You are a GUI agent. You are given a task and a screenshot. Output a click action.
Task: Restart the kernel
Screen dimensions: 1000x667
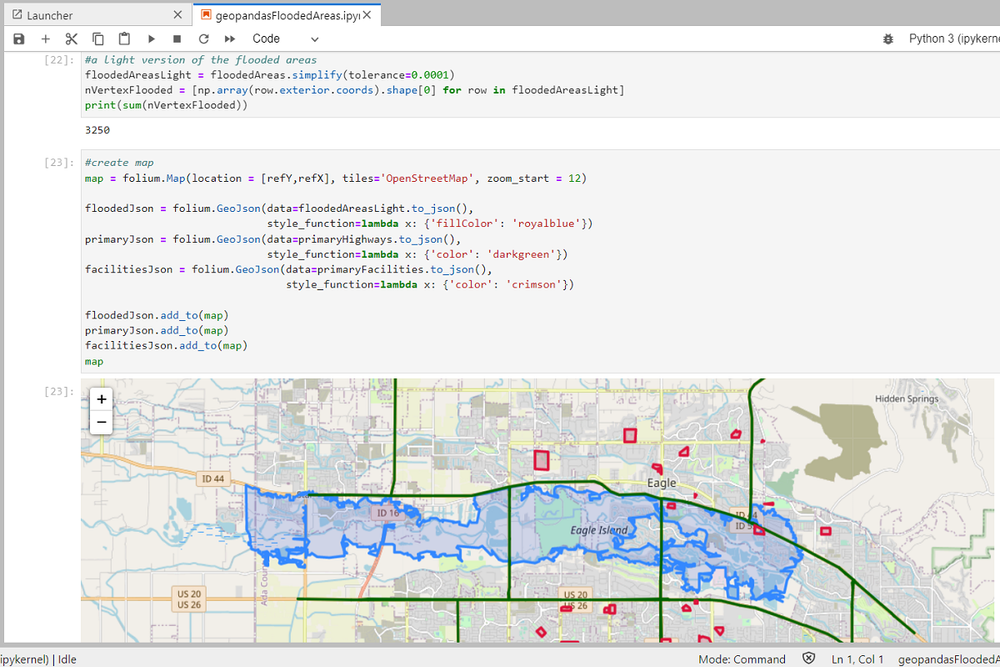click(203, 38)
